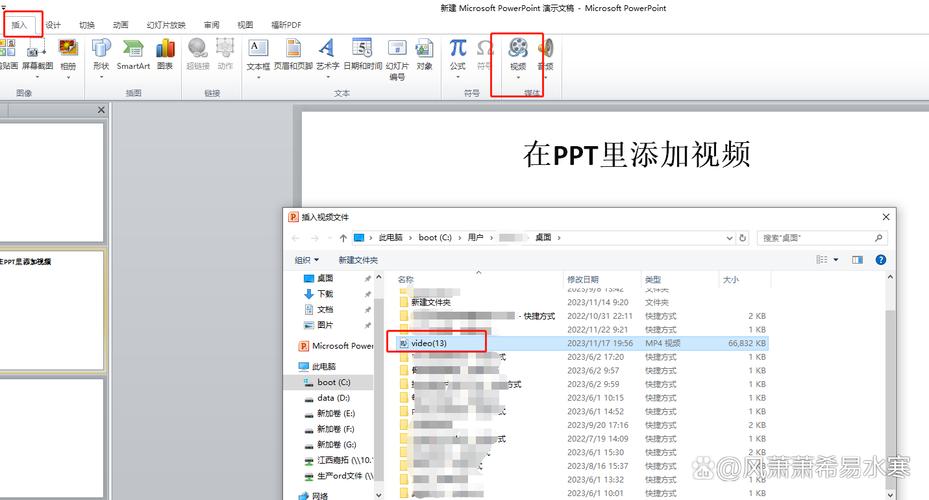The height and width of the screenshot is (500, 929).
Task: Toggle the preview pane in dialog
Action: pos(857,259)
